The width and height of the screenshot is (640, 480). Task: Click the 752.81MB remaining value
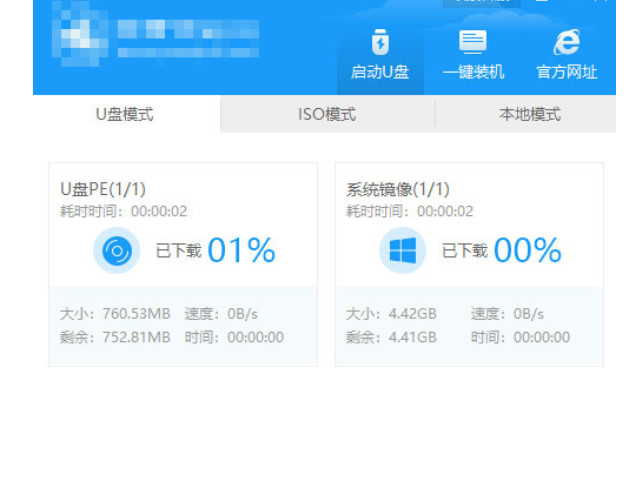pos(136,338)
